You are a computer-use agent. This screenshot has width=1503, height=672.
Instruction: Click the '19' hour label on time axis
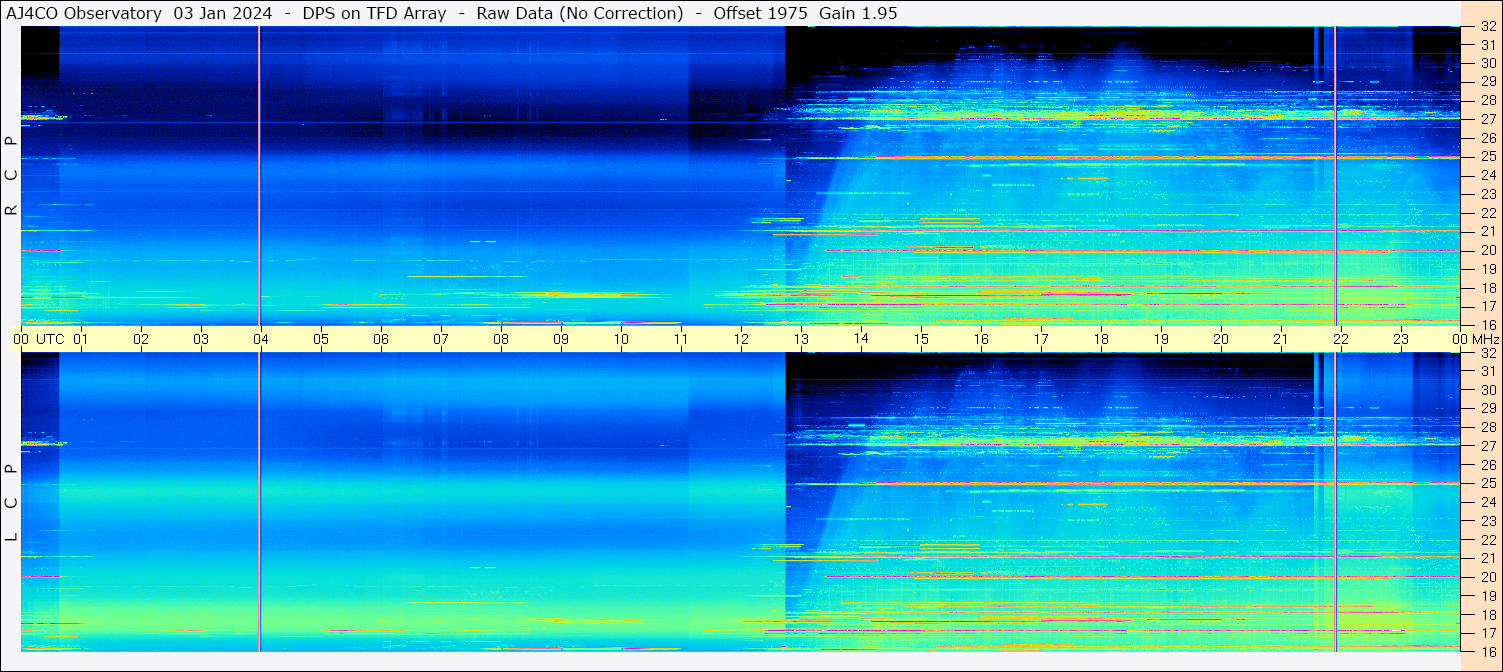[1161, 339]
